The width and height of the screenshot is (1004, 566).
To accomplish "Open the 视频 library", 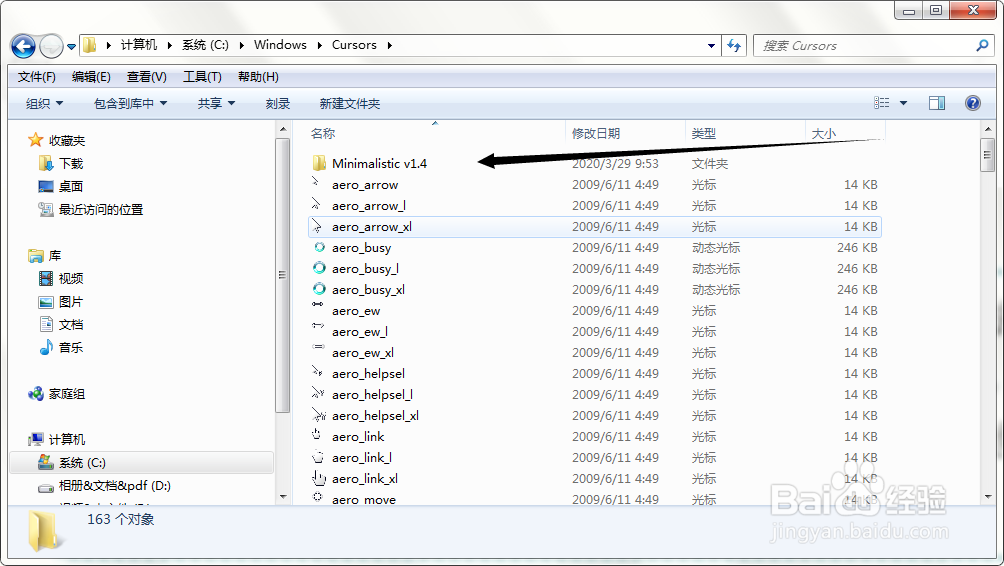I will tap(71, 279).
